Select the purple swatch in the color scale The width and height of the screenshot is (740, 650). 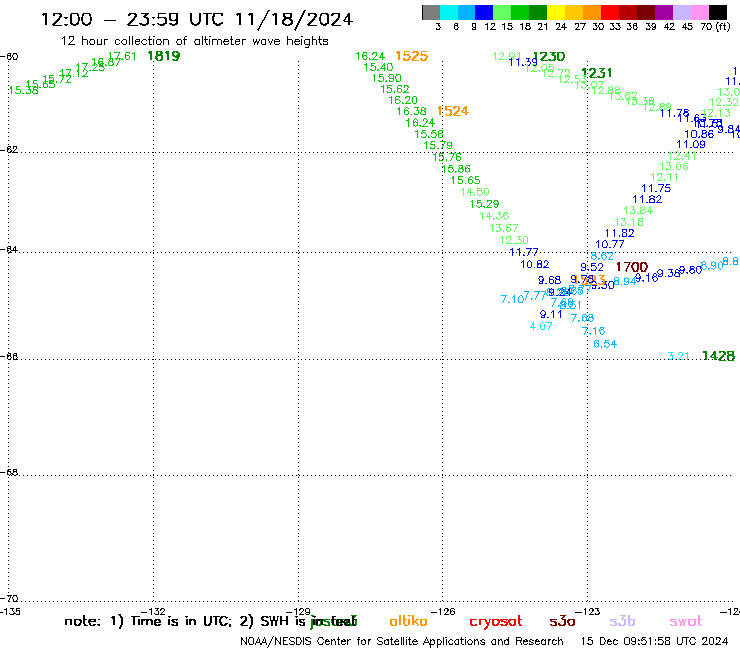coord(664,12)
